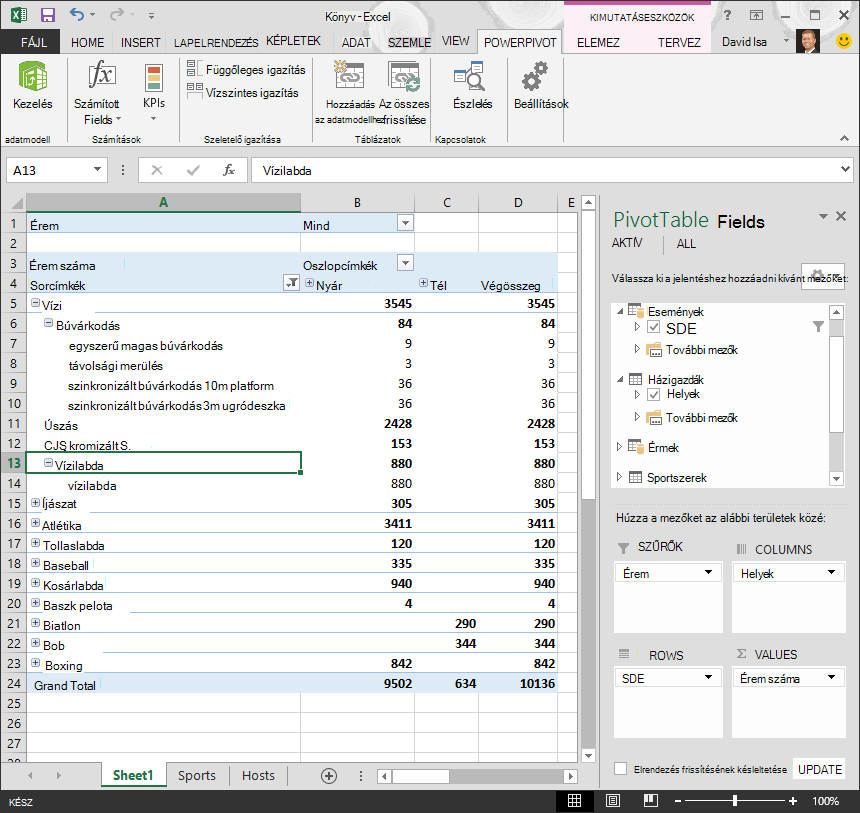The height and width of the screenshot is (813, 860).
Task: Open the Érem száma dropdown in VALUES area
Action: [831, 678]
